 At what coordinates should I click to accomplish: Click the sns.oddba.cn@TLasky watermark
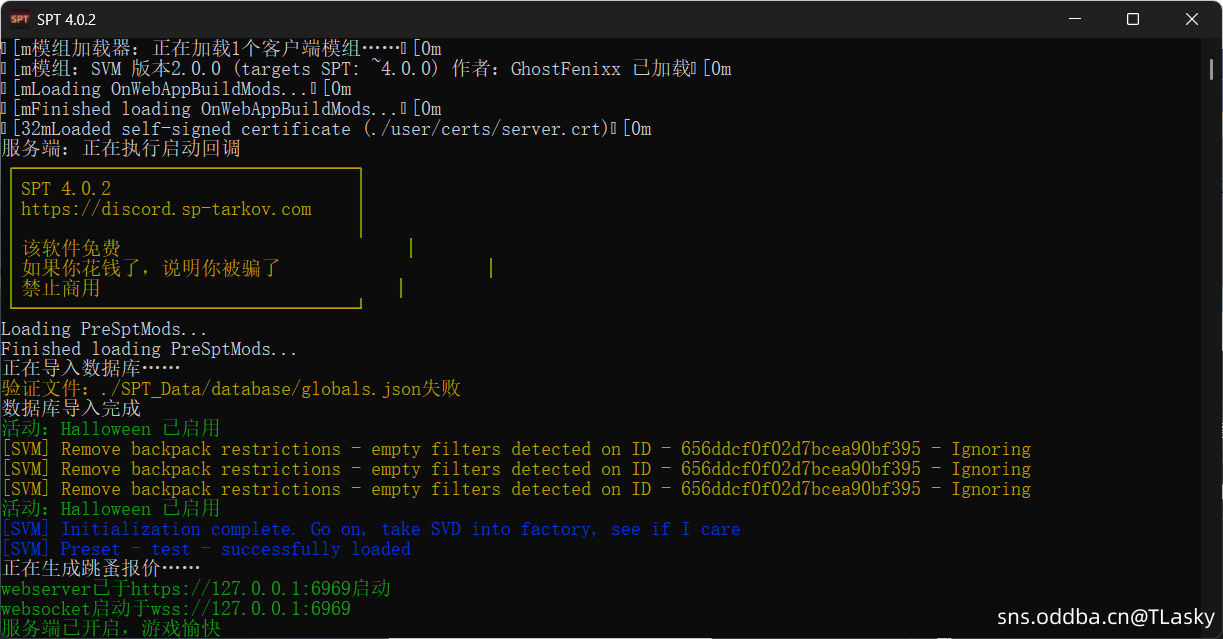1105,618
